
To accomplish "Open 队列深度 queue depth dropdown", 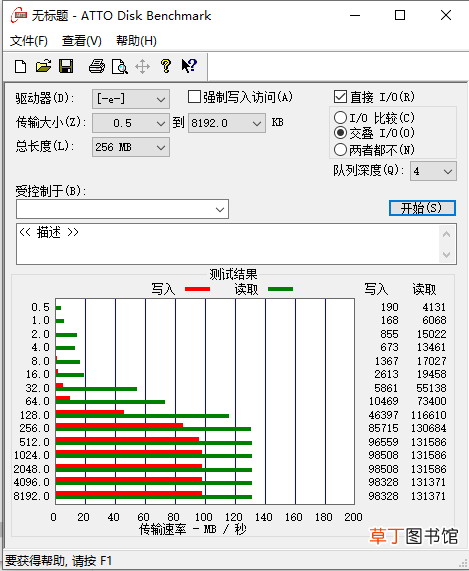I will [433, 171].
